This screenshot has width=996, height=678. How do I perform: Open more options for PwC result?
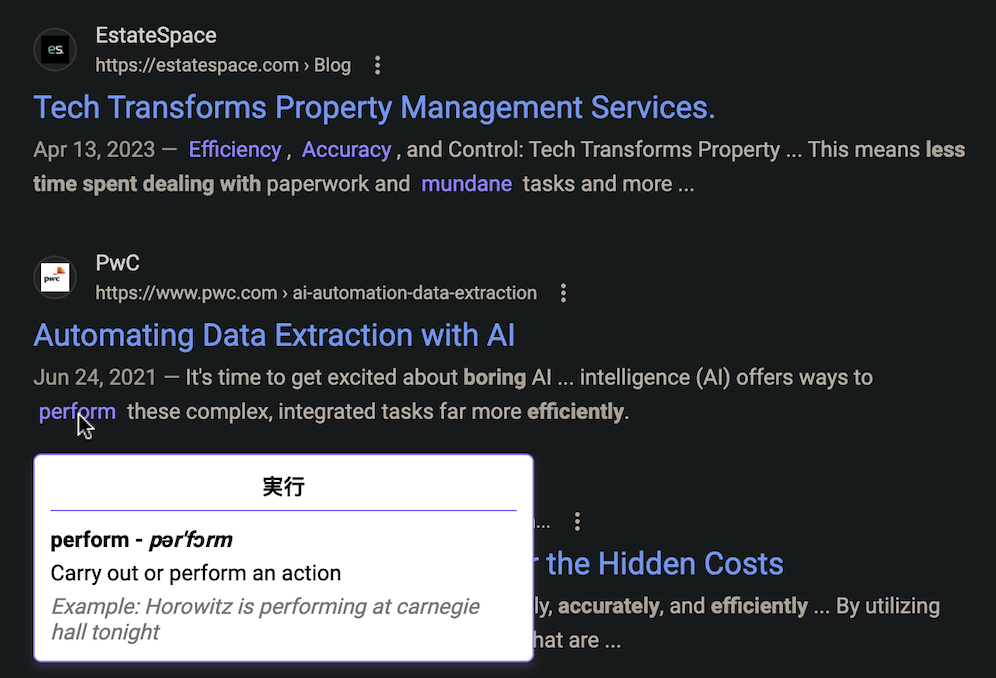tap(563, 293)
